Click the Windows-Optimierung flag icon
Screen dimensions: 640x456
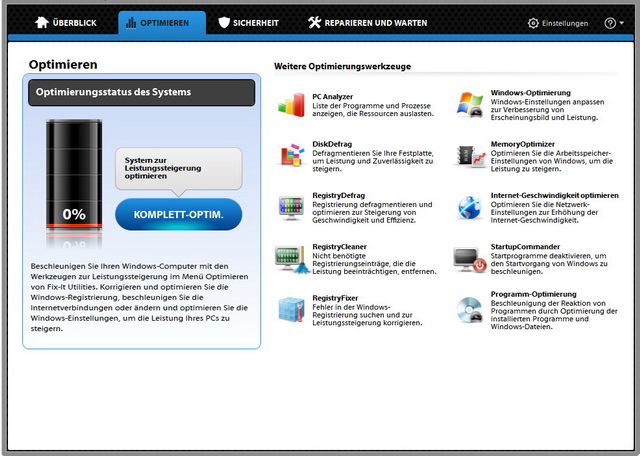click(x=470, y=105)
